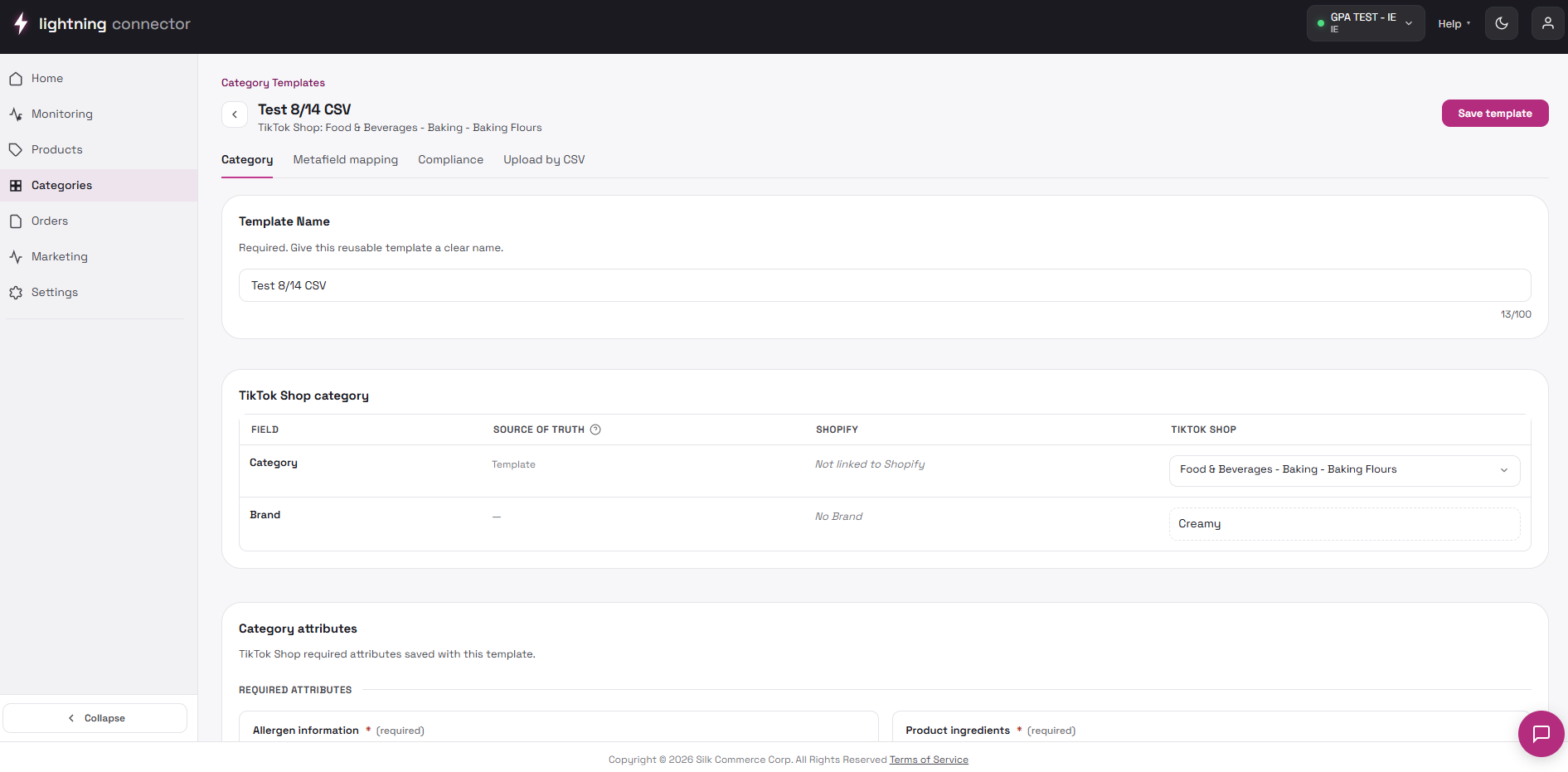1568x772 pixels.
Task: Switch to the Compliance tab
Action: [450, 160]
